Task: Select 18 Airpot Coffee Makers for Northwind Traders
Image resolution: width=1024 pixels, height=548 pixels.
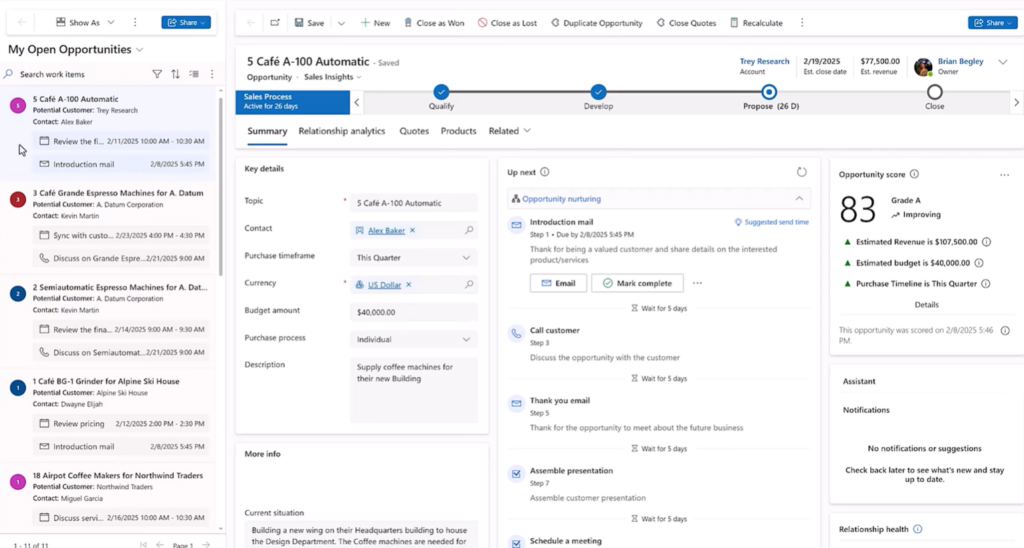Action: [x=118, y=475]
